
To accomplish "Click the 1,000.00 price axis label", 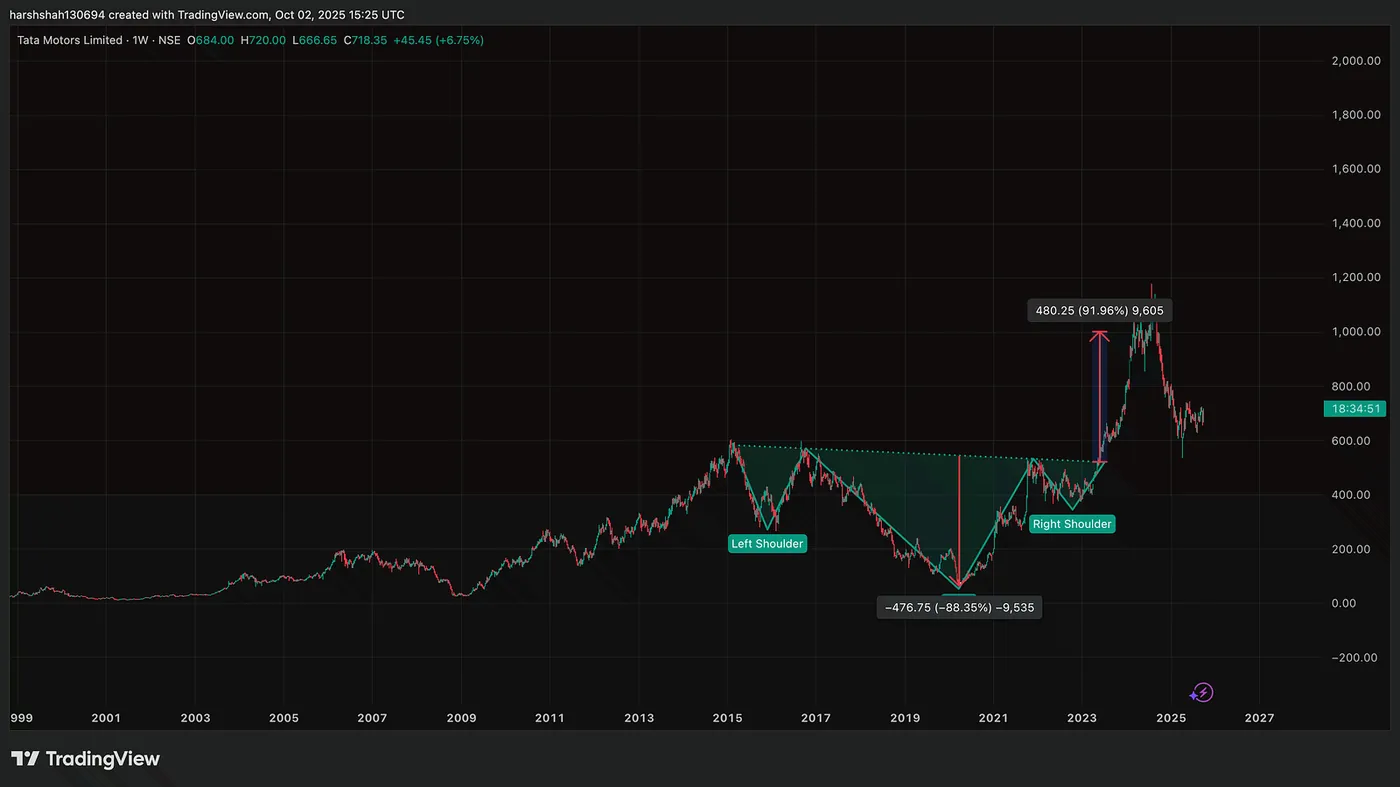I will [1356, 332].
